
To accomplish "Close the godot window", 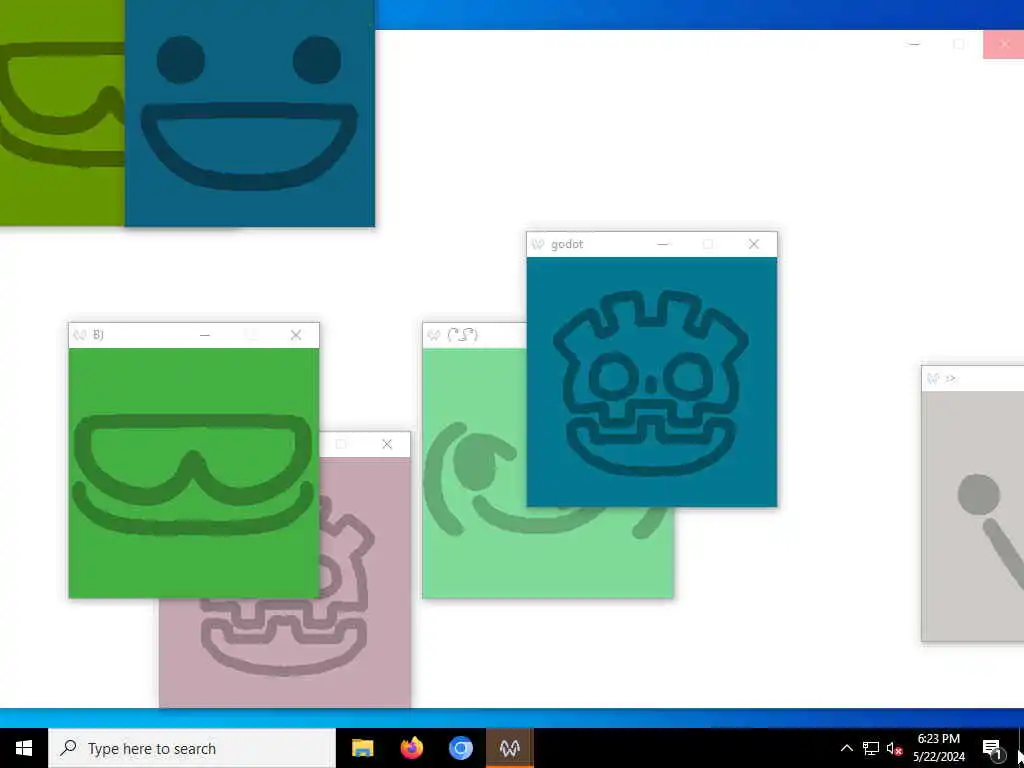I will click(754, 244).
